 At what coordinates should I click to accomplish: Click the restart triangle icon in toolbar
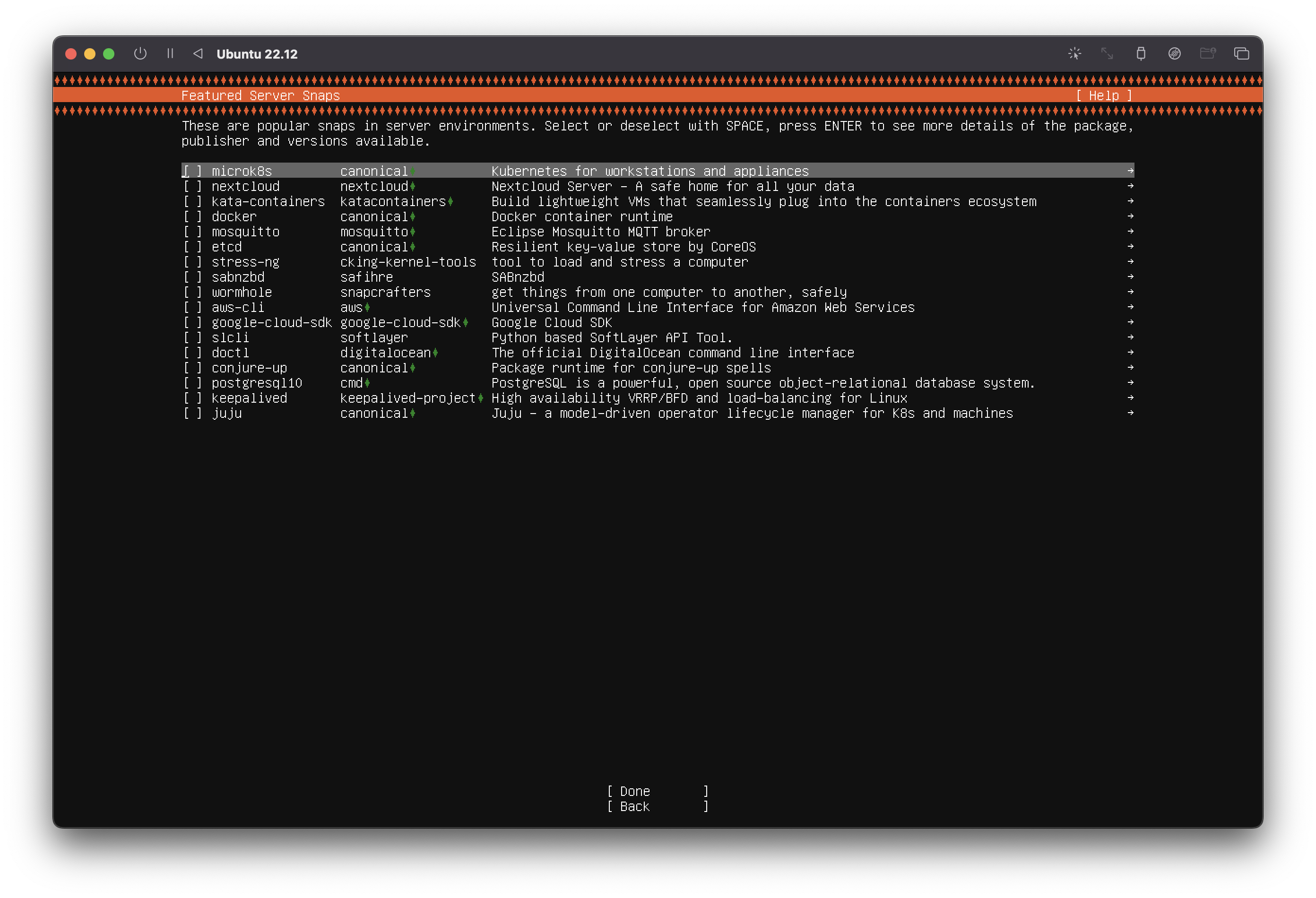198,54
